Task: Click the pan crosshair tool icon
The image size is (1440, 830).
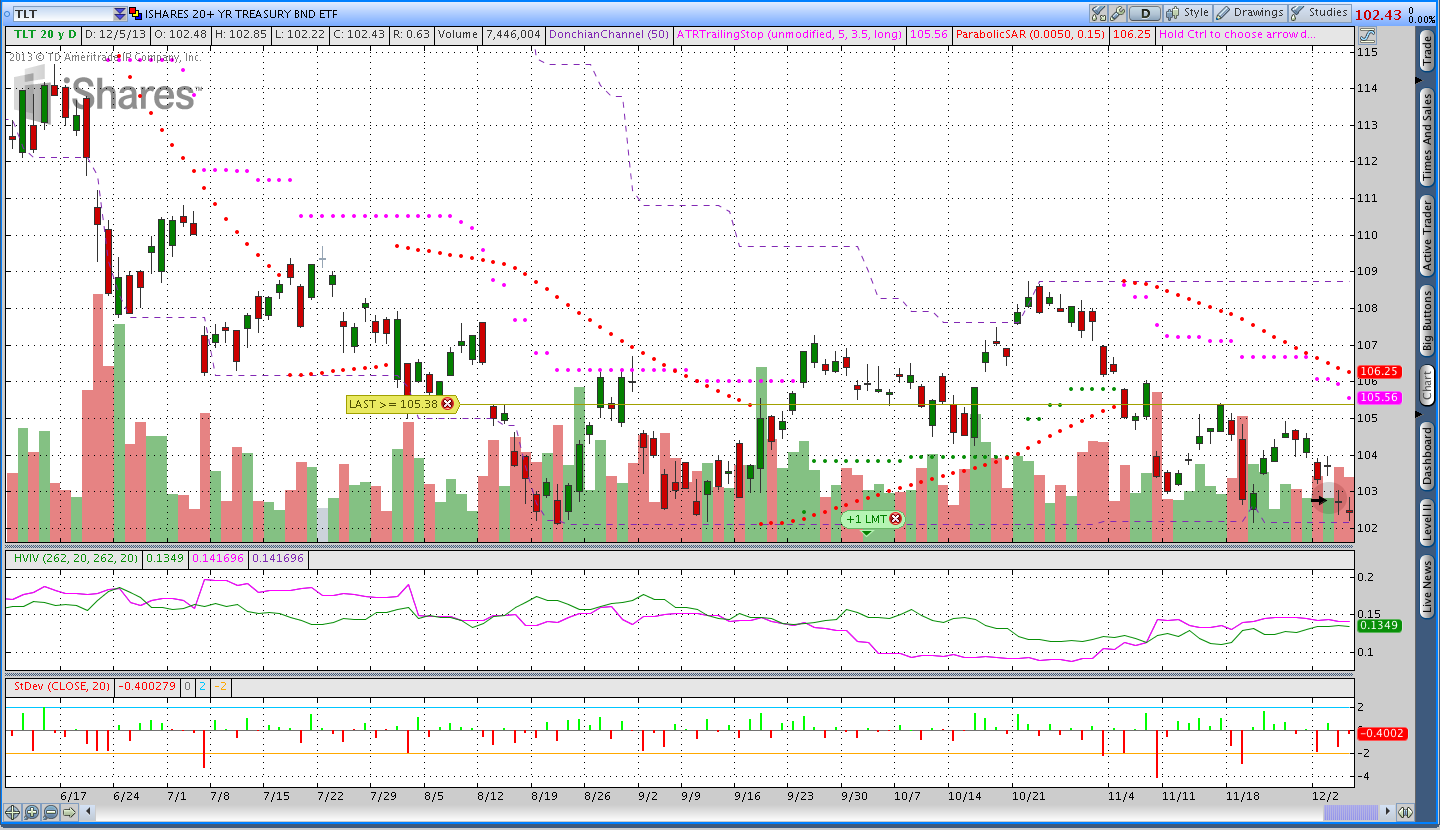Action: pyautogui.click(x=12, y=812)
